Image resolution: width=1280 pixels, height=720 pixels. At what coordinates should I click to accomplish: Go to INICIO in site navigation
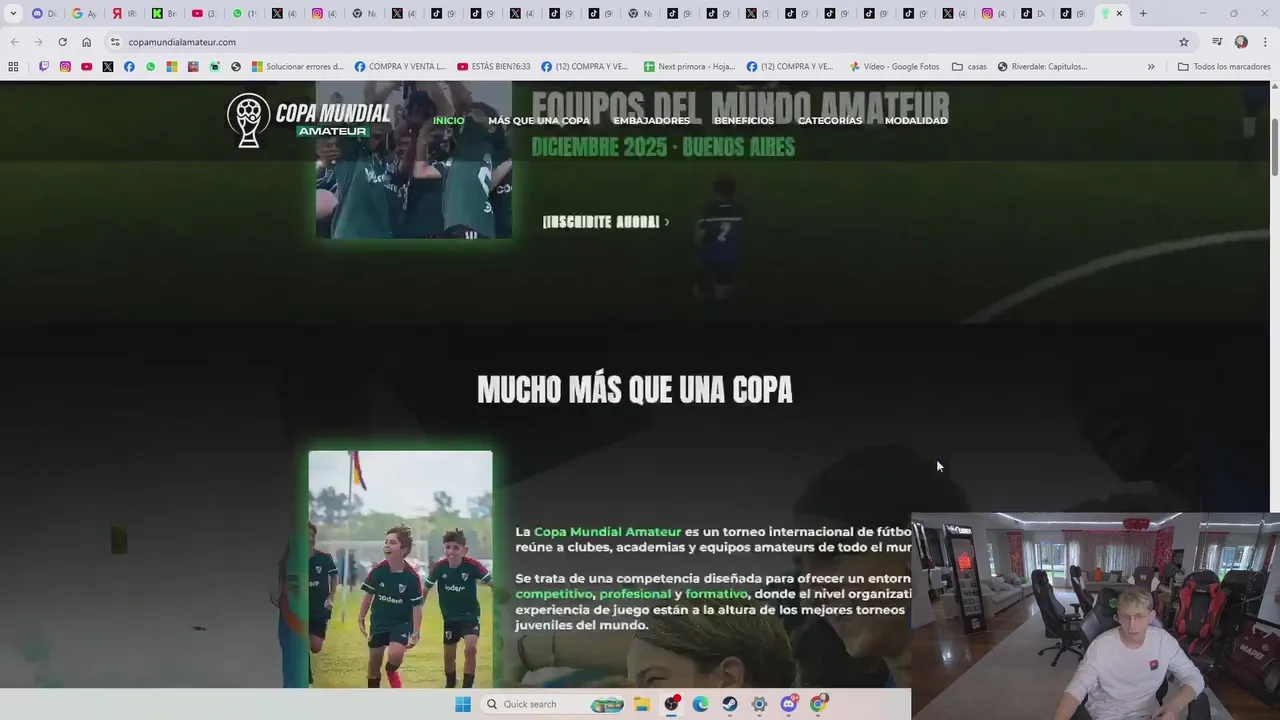point(448,121)
